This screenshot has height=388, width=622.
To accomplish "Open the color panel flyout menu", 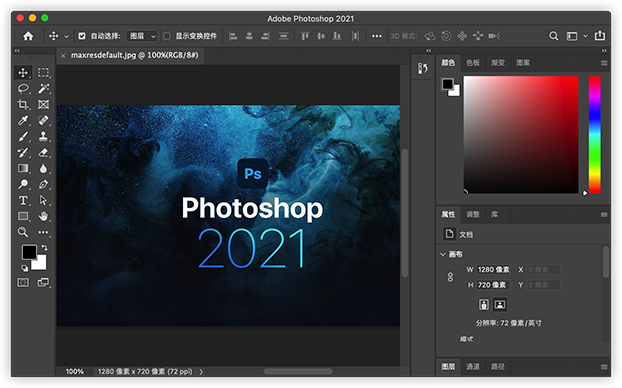I will point(604,63).
